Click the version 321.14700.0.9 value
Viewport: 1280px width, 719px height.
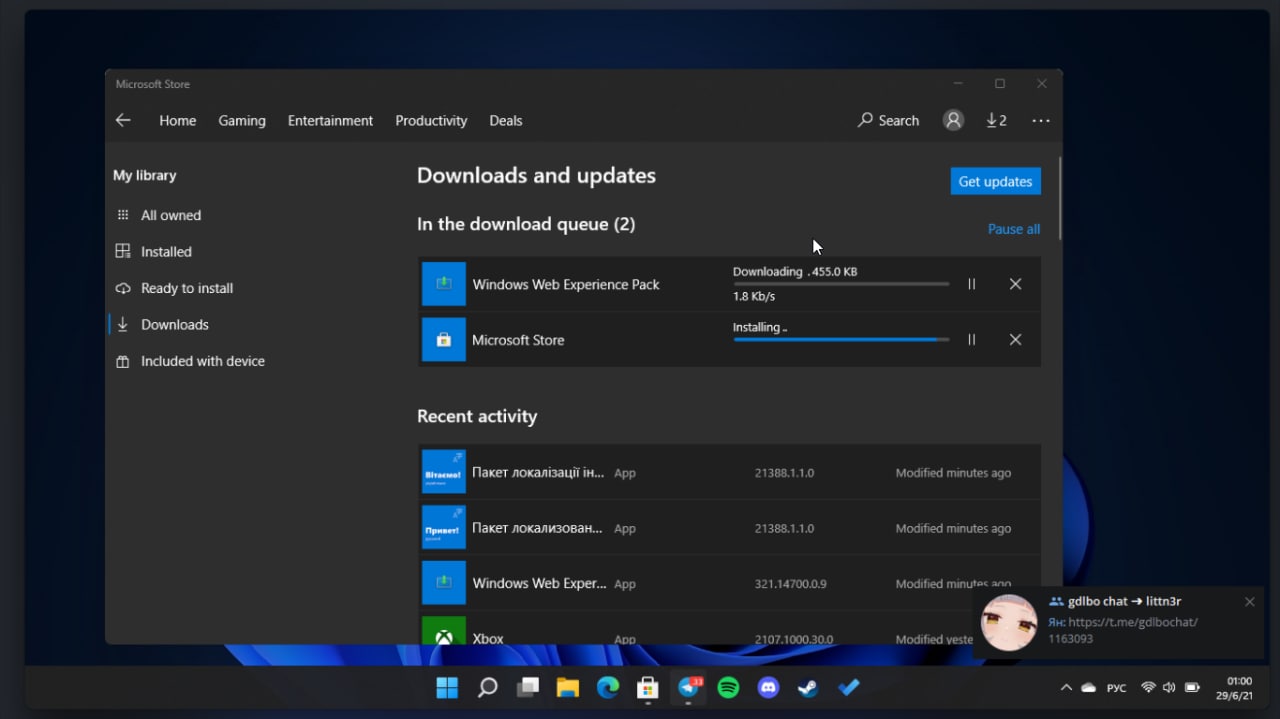(790, 584)
